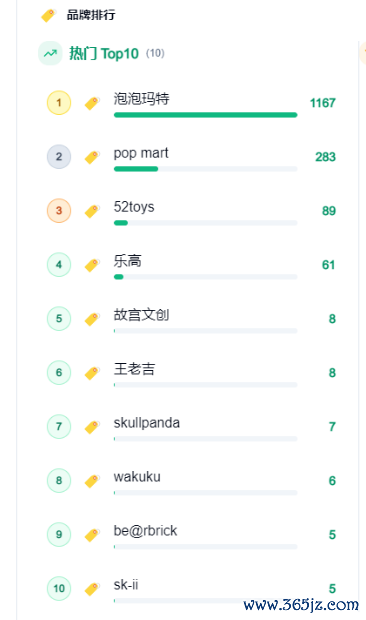
Task: Open the 泡泡玛特 brand entry
Action: tap(141, 98)
